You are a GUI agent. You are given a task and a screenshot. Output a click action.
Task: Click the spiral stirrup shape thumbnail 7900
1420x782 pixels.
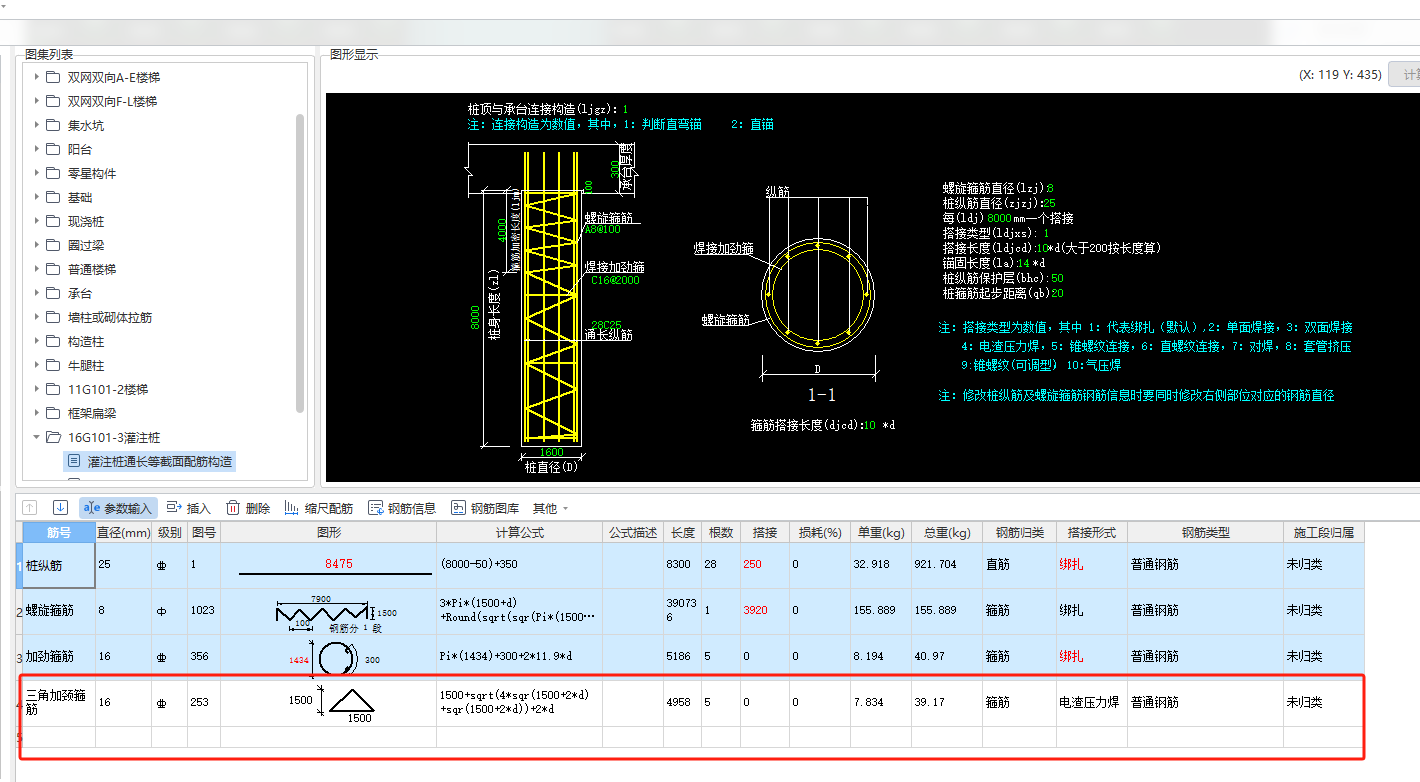pyautogui.click(x=328, y=611)
